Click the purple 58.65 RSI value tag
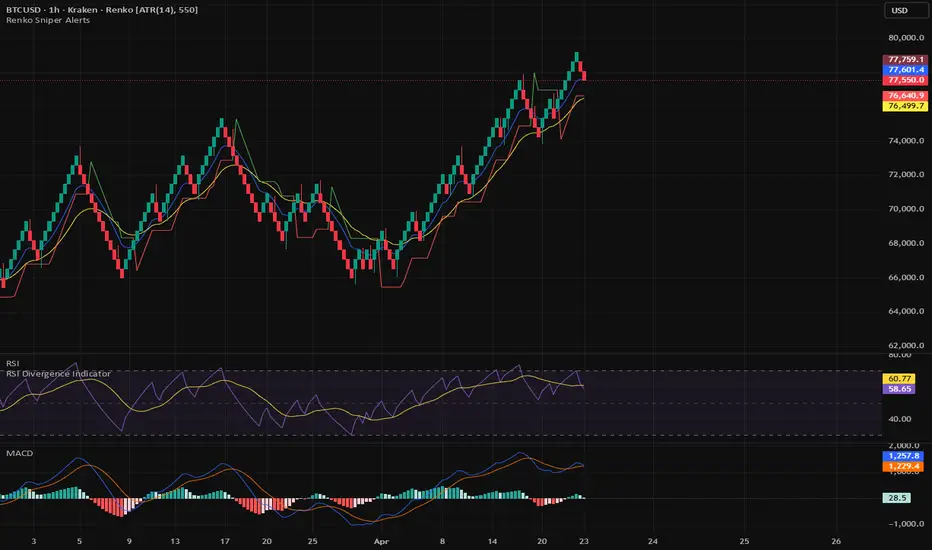The image size is (932, 550). click(899, 389)
